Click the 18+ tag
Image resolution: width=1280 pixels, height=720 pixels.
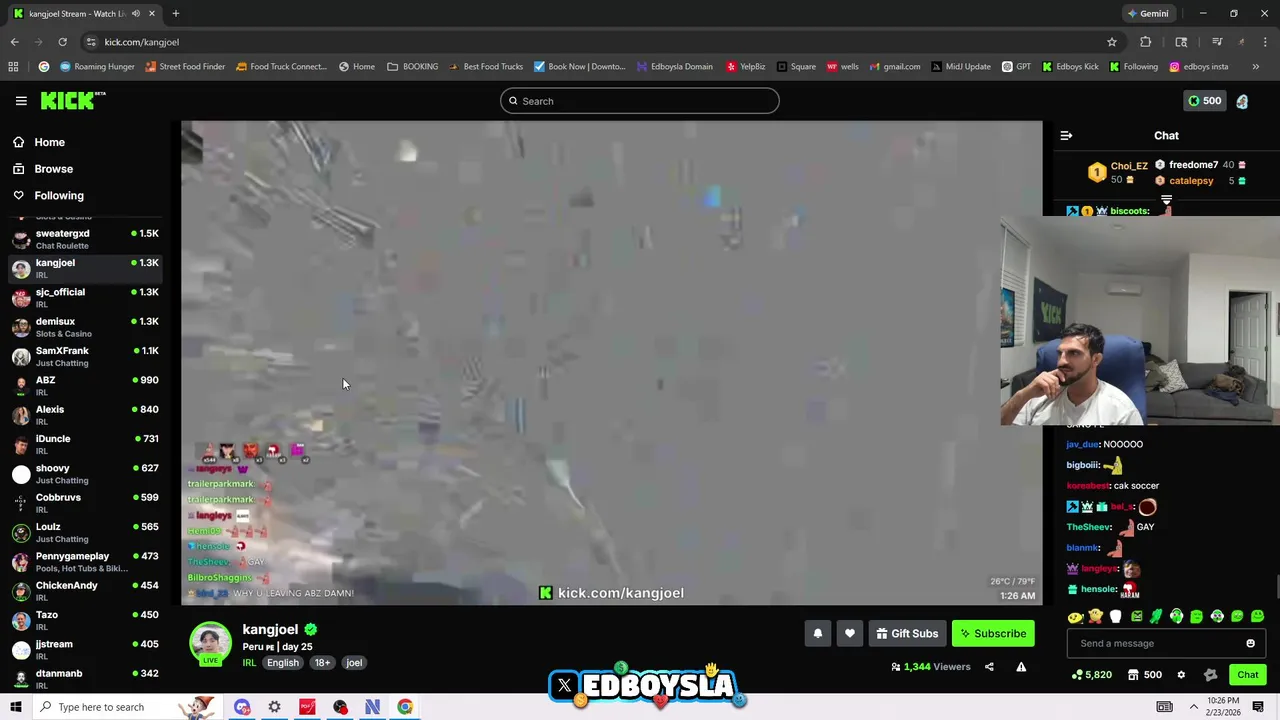click(x=322, y=663)
